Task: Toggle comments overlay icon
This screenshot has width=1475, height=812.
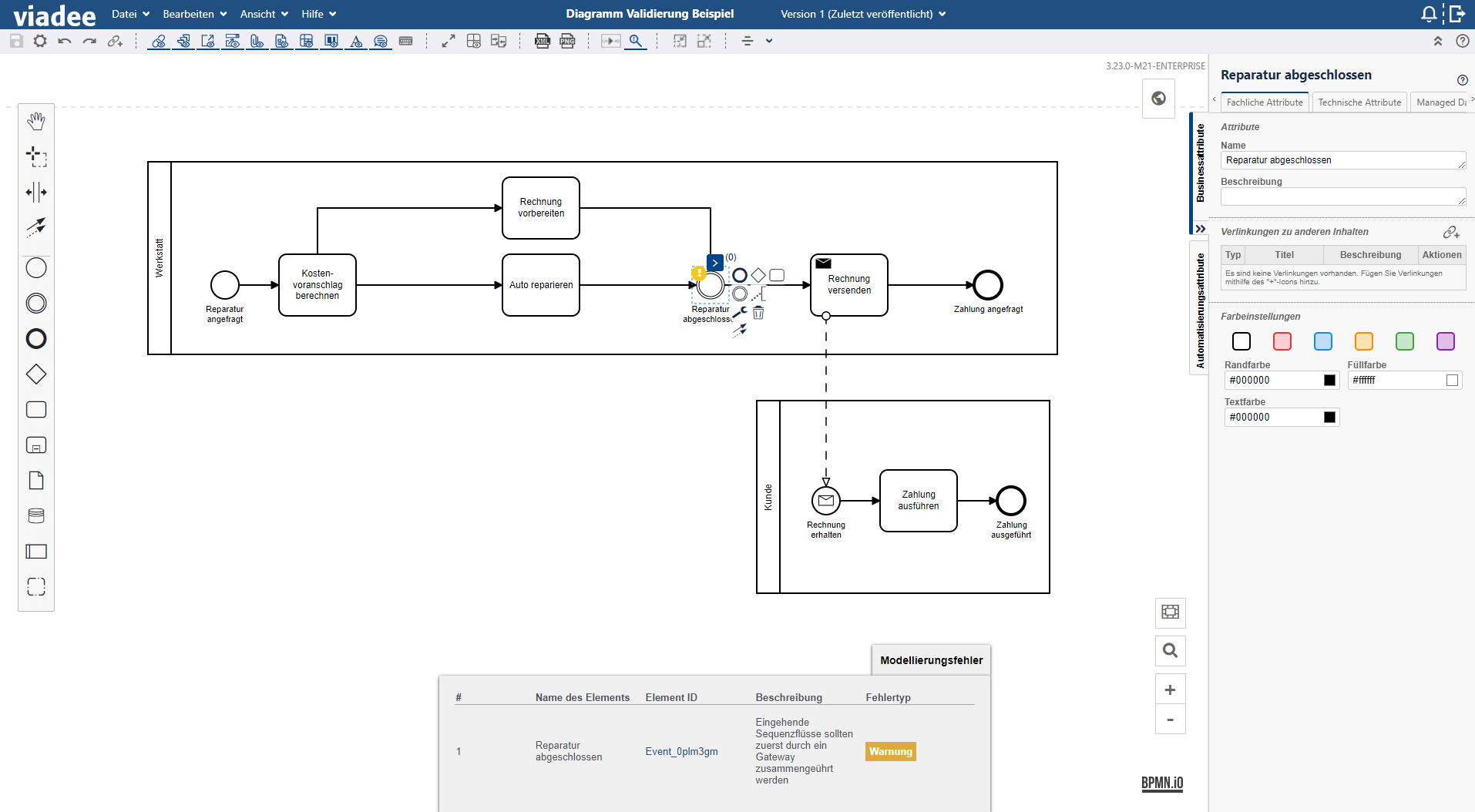Action: tap(381, 41)
